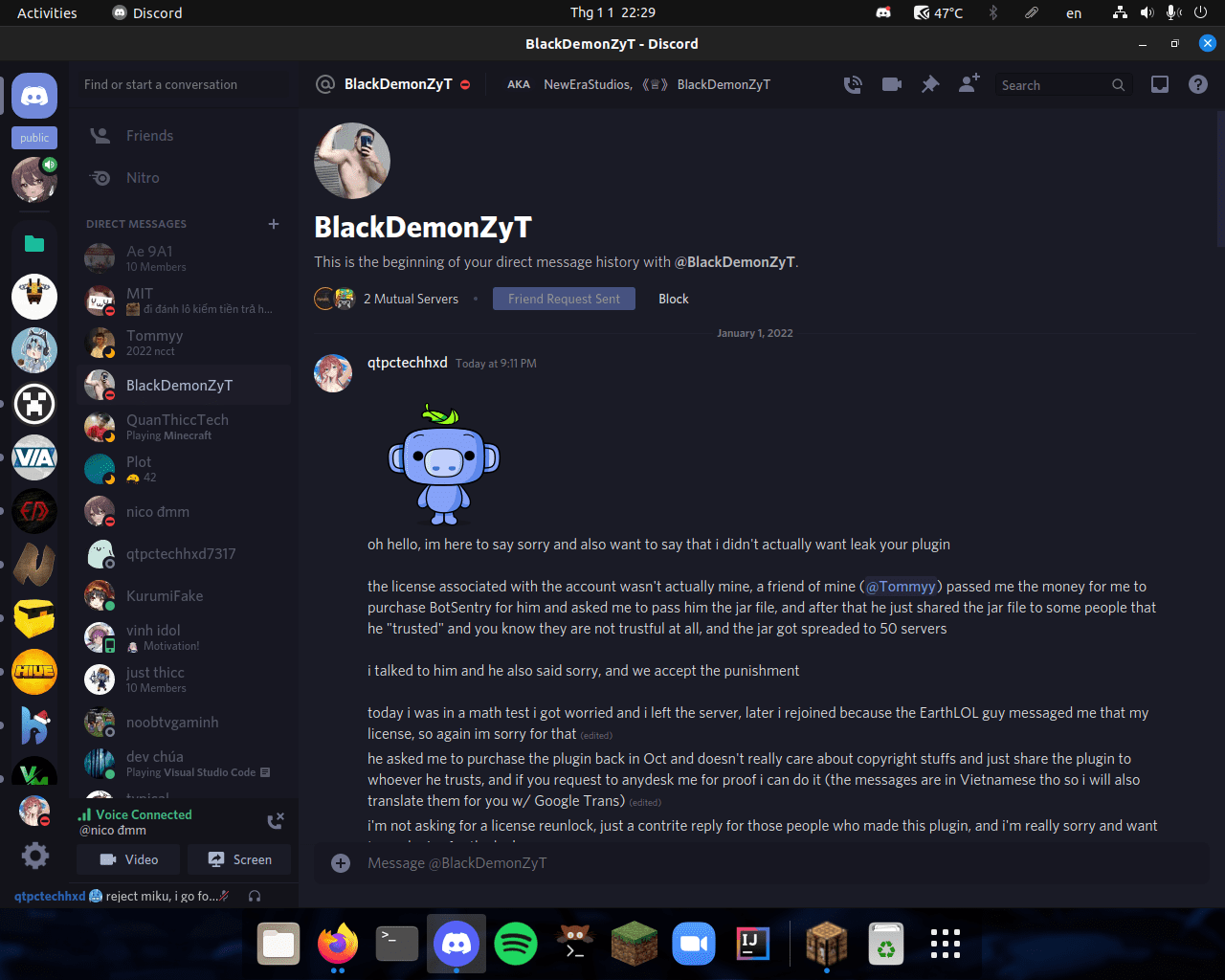Click the Search messages field

pyautogui.click(x=1064, y=85)
